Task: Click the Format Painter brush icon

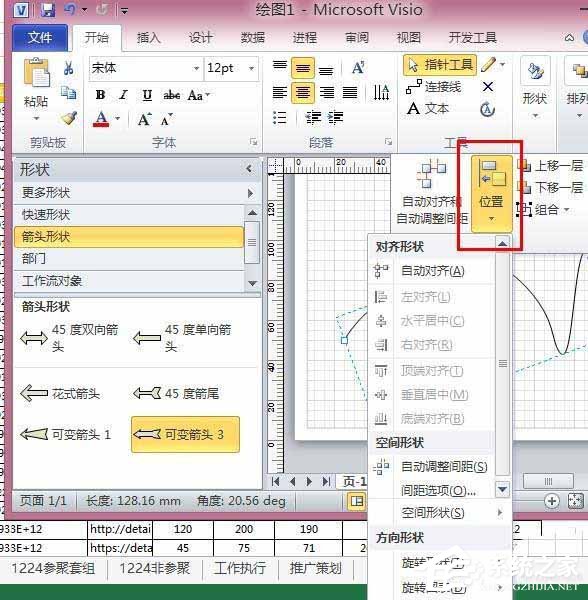Action: tap(69, 118)
